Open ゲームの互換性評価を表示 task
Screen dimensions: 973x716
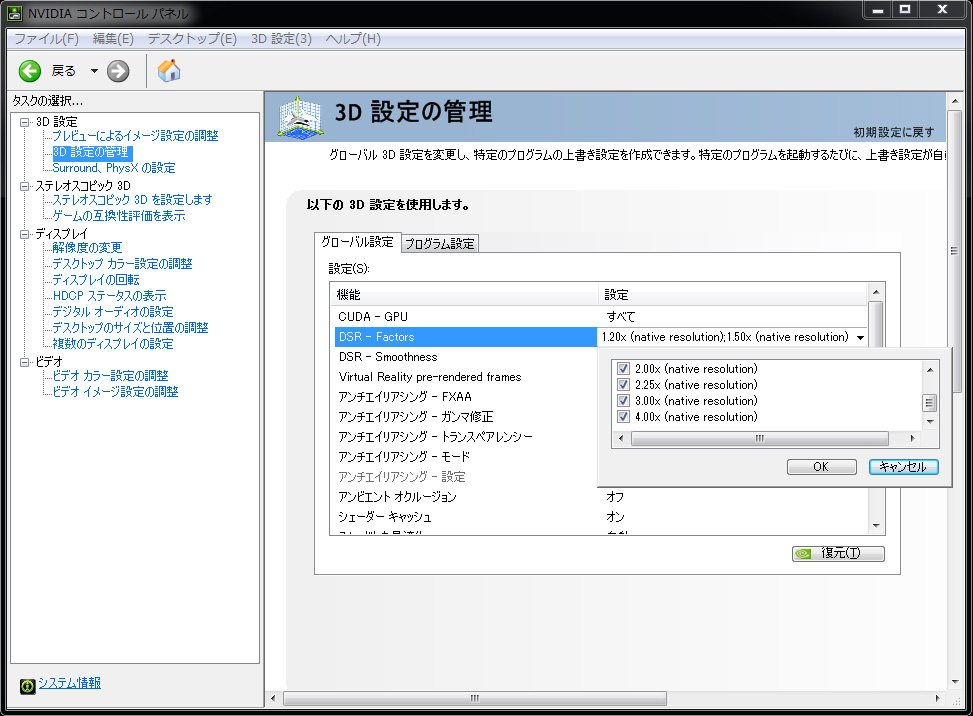119,216
